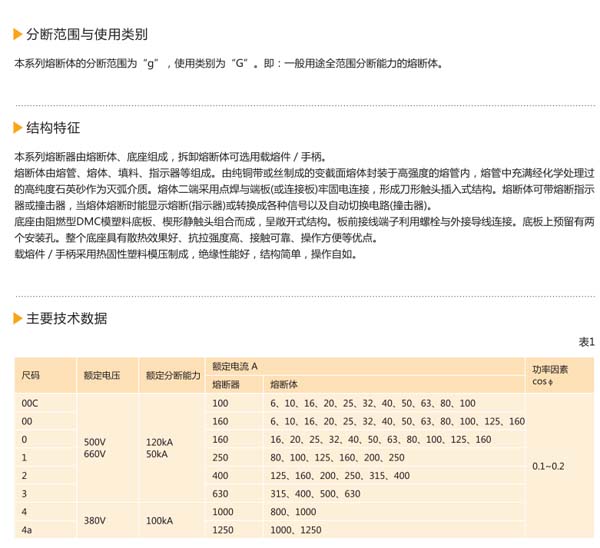Click the 380V rated voltage cell
Image resolution: width=600 pixels, height=548 pixels.
pyautogui.click(x=95, y=521)
